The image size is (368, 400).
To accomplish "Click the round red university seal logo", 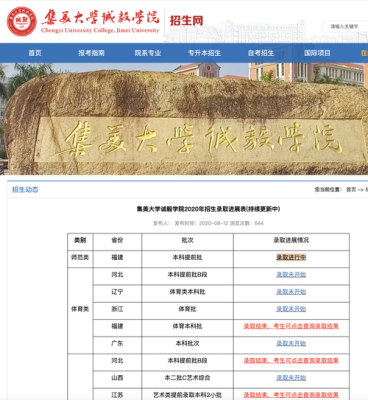I will (x=22, y=21).
